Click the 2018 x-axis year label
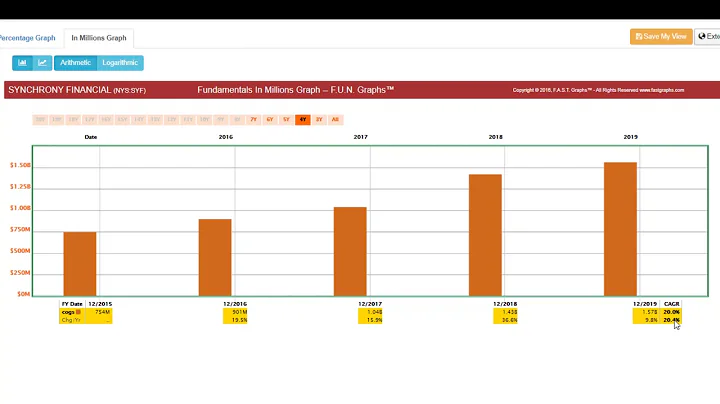 pyautogui.click(x=495, y=137)
